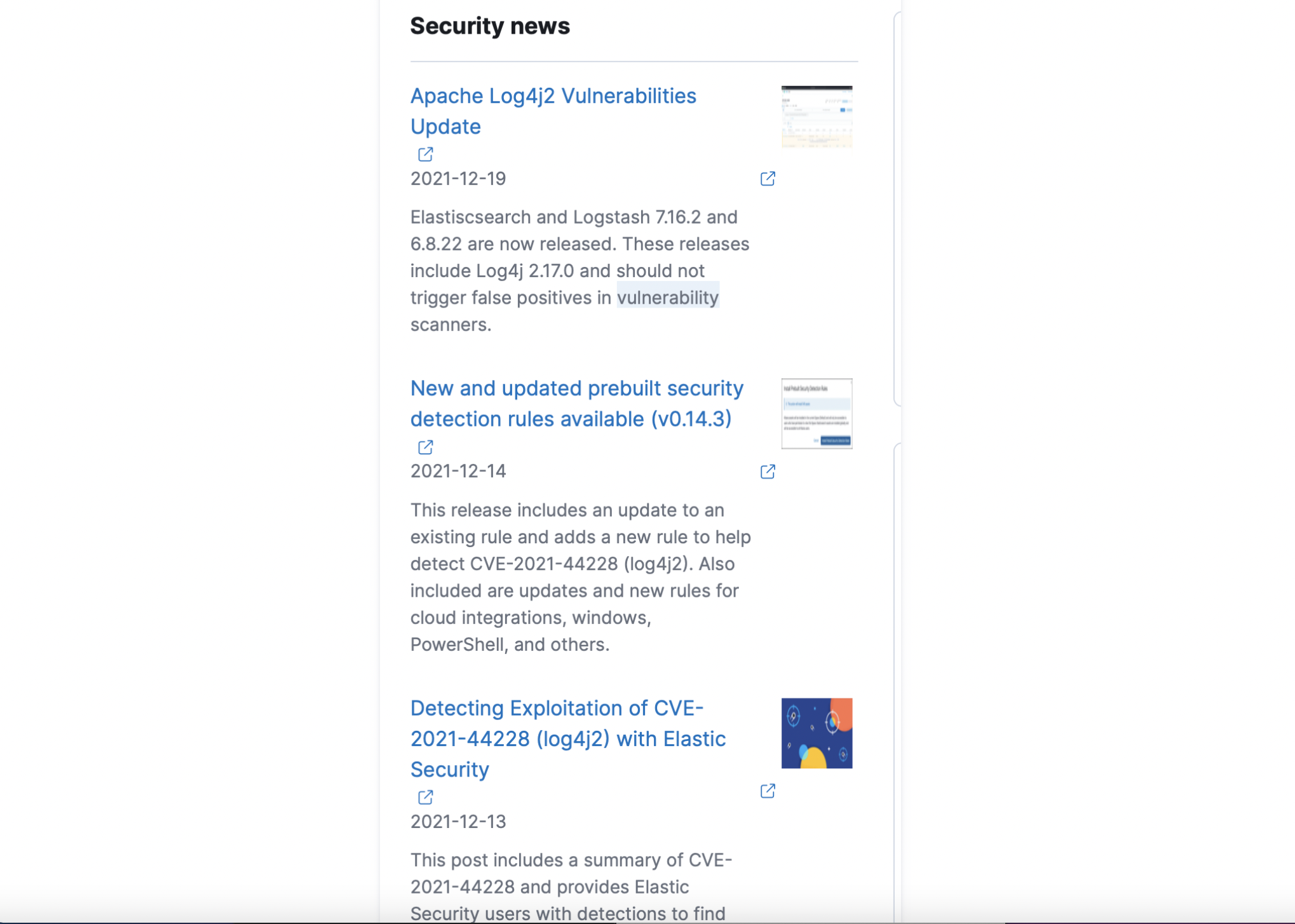Click external-link icon beside the 2021-12-19 date
This screenshot has height=924, width=1295.
click(x=768, y=179)
